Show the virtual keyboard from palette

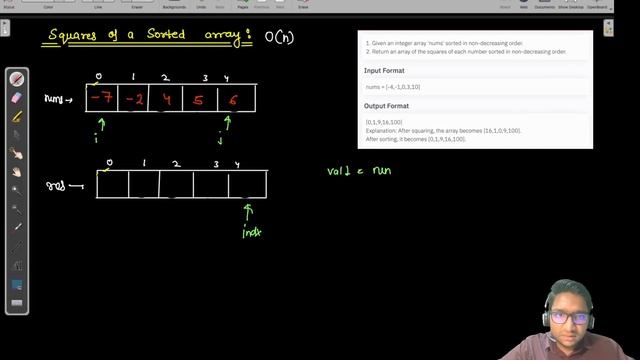(17, 303)
